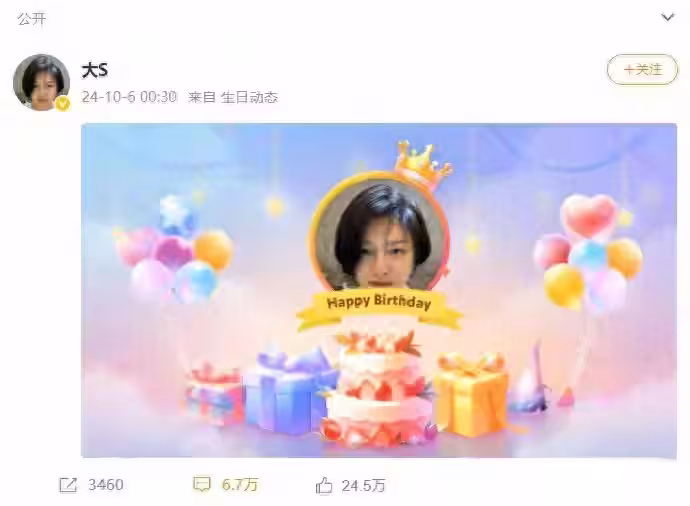The image size is (690, 506).
Task: Click the Happy Birthday ribbon banner
Action: tap(379, 309)
